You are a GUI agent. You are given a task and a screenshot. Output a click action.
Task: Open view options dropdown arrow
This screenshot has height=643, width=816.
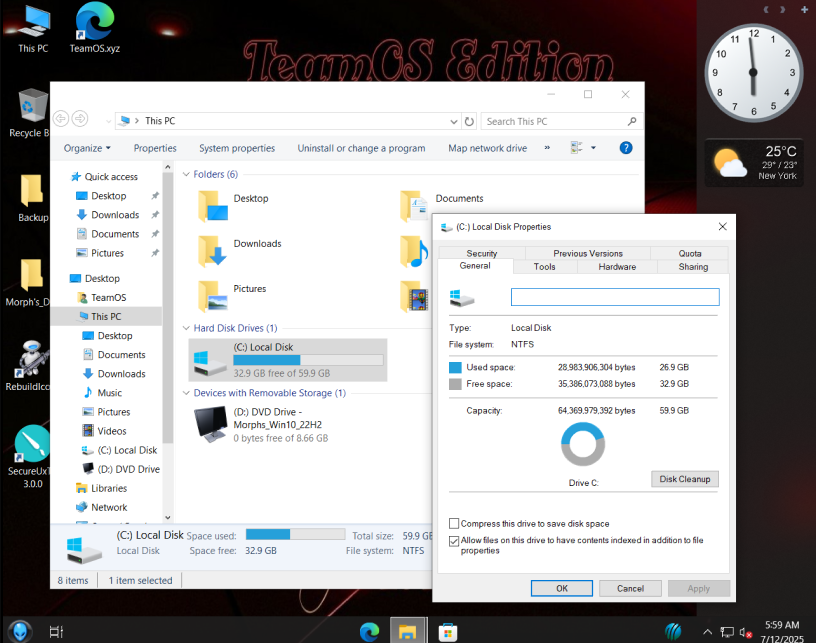(x=593, y=148)
